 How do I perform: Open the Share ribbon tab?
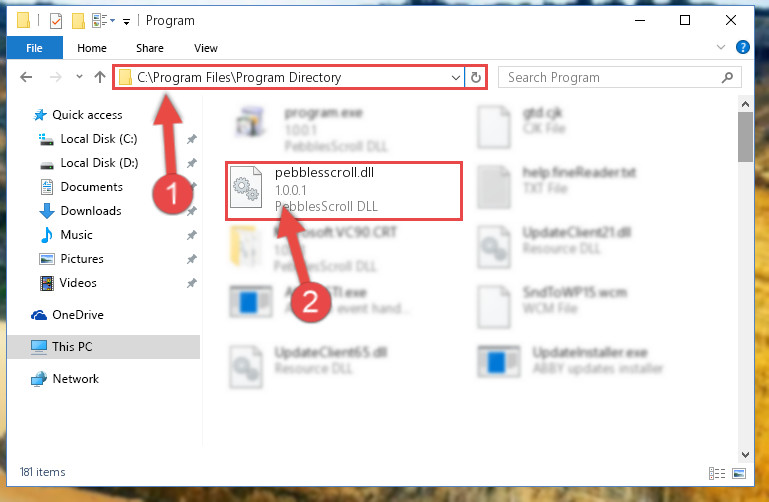click(150, 48)
